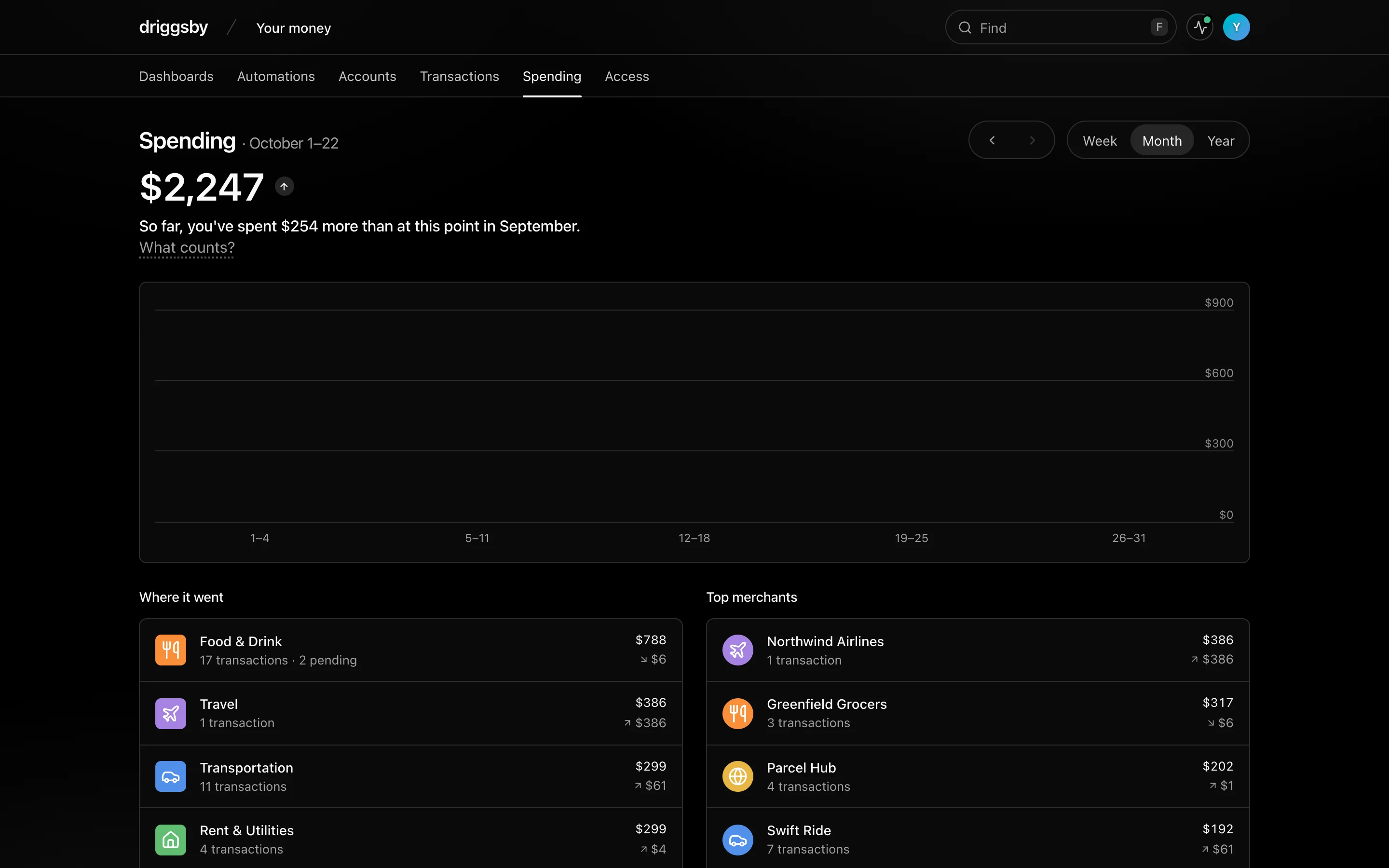Open the Transactions tab
This screenshot has width=1389, height=868.
pyautogui.click(x=459, y=76)
